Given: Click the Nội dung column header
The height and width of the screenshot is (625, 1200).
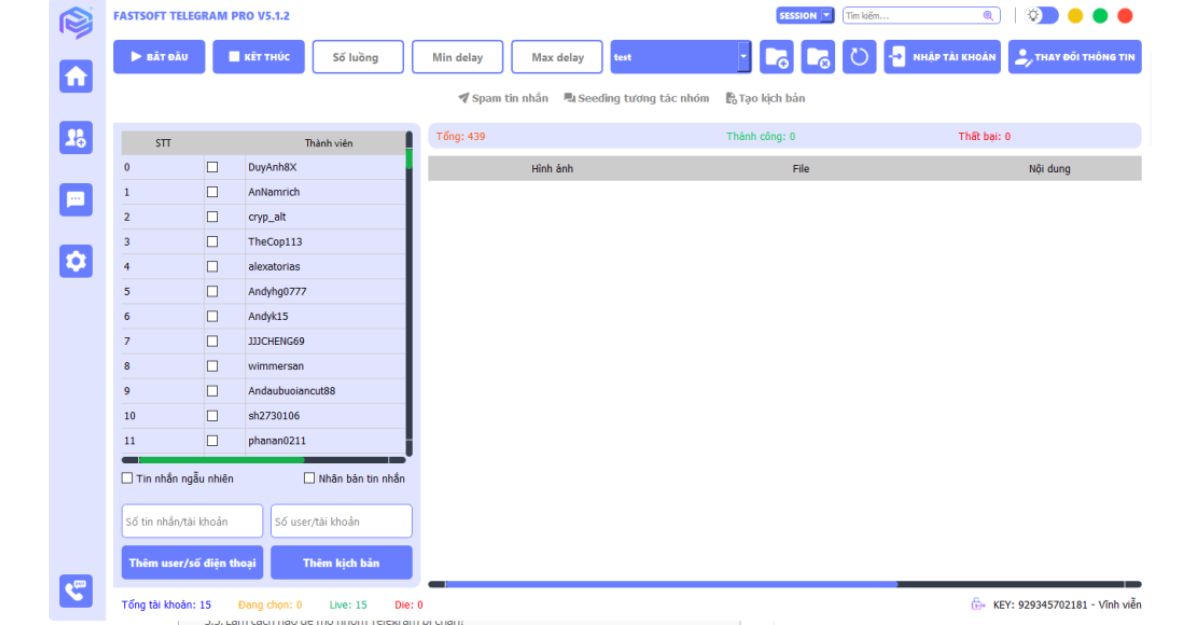Looking at the screenshot, I should coord(1049,169).
